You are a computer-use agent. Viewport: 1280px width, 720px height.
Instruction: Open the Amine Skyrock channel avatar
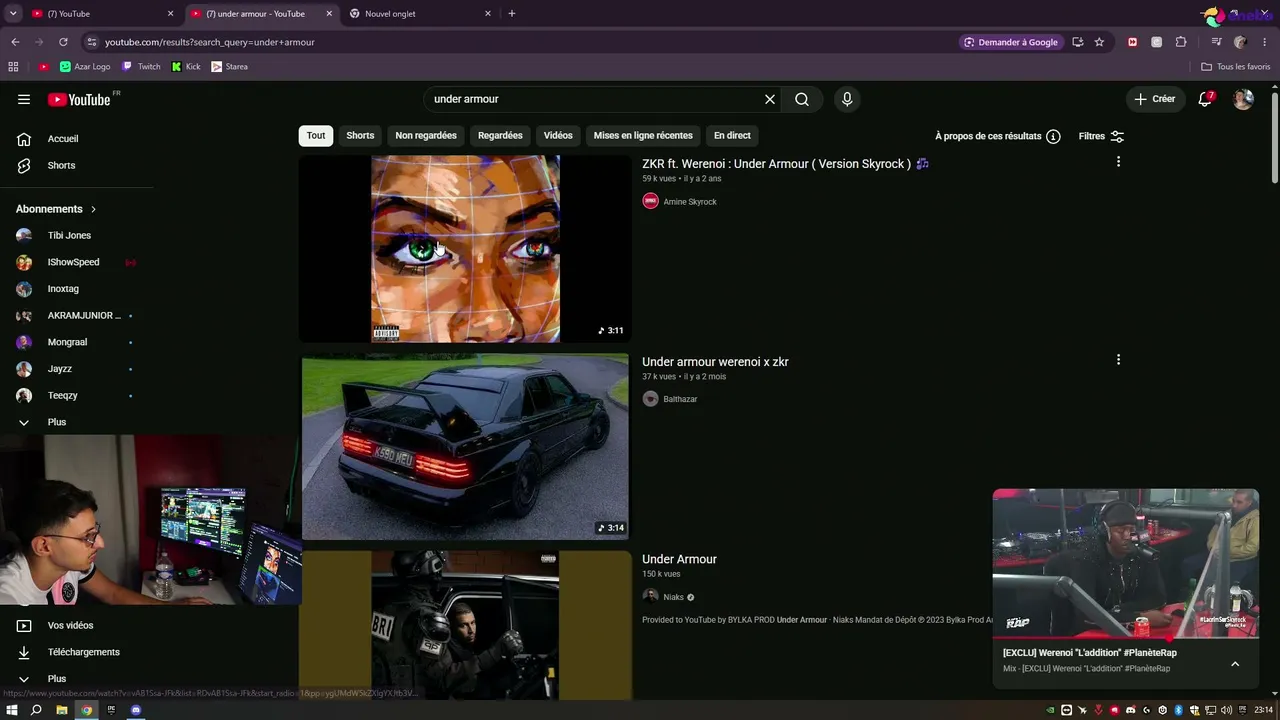coord(650,201)
